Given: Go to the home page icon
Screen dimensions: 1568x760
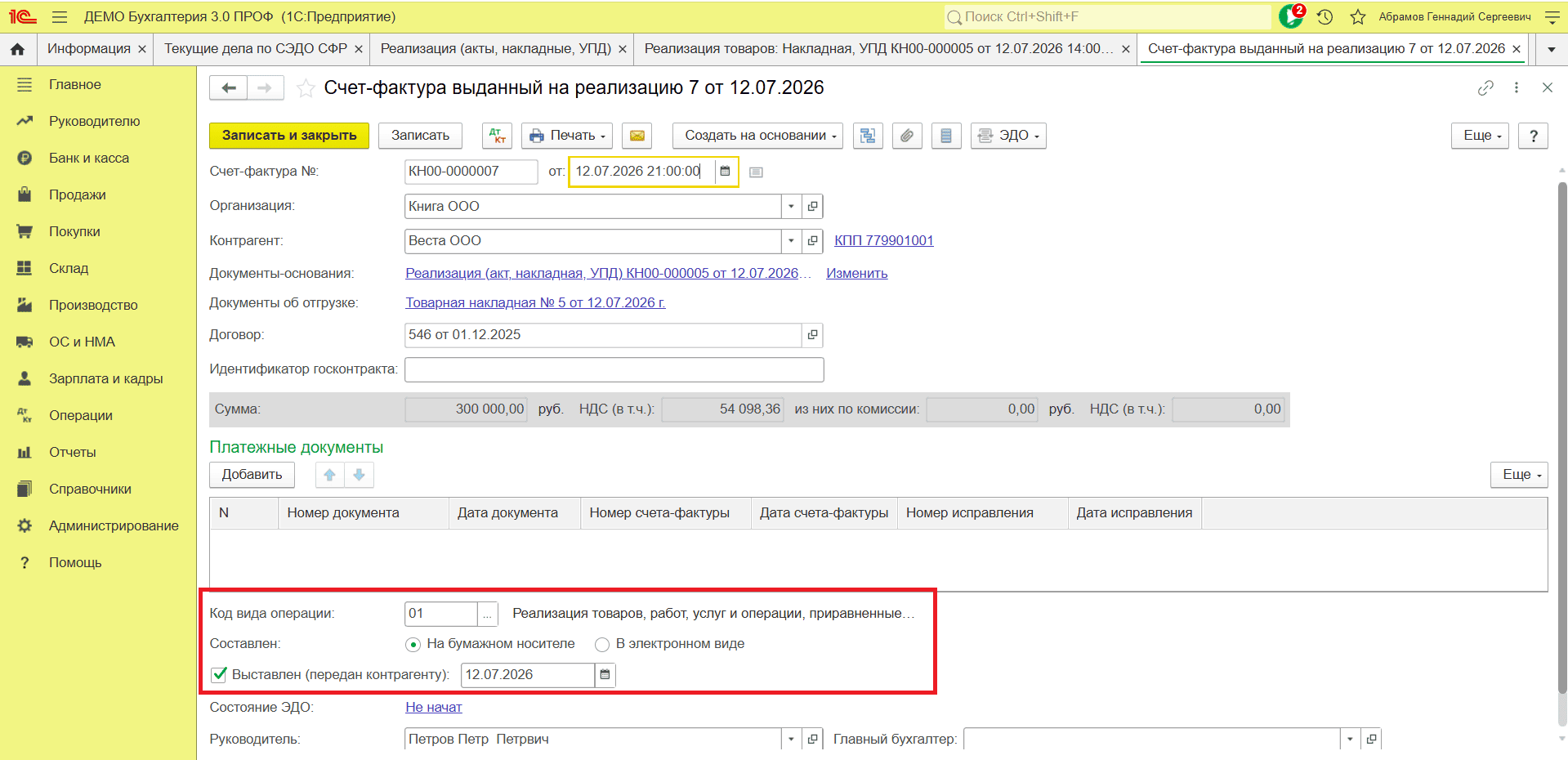Looking at the screenshot, I should [x=17, y=49].
